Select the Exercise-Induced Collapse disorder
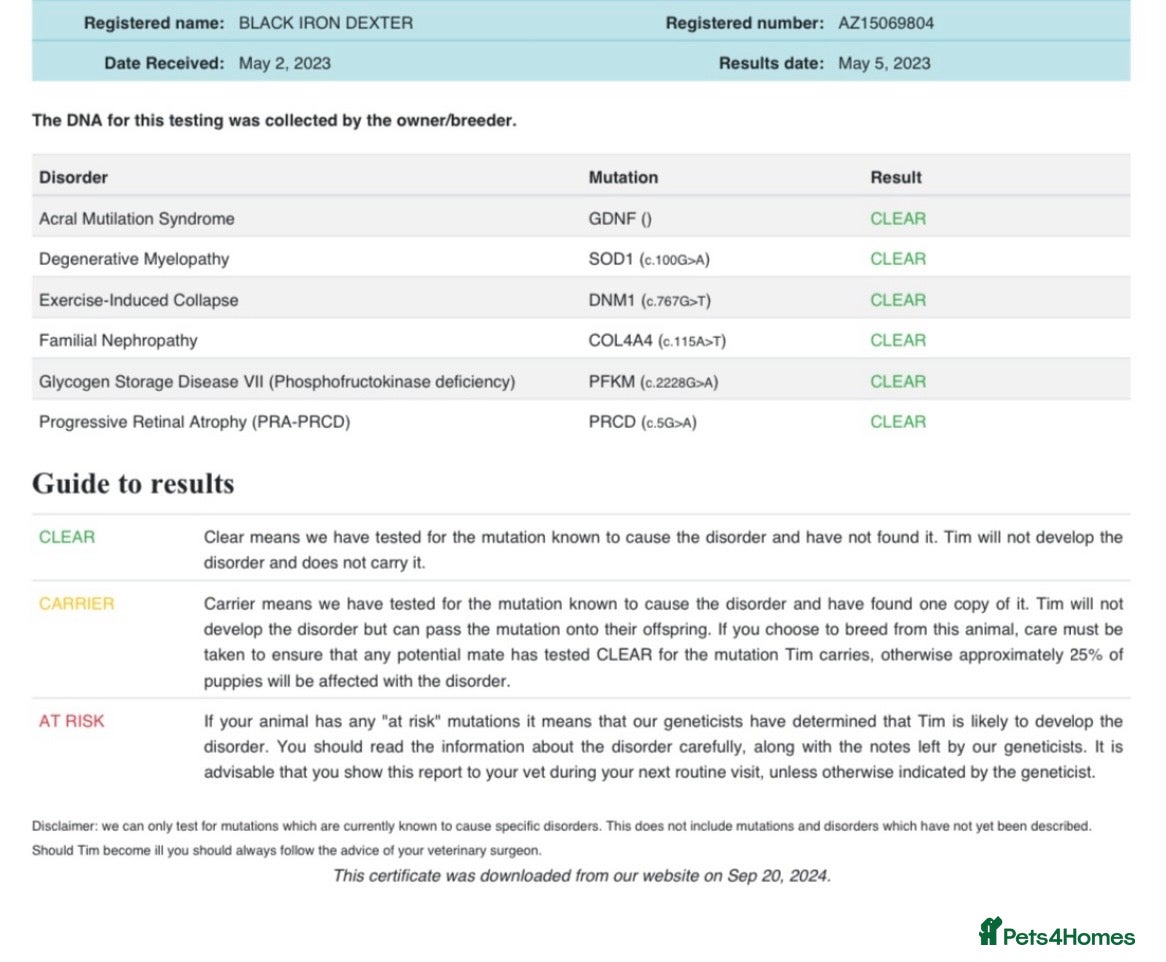 (139, 300)
